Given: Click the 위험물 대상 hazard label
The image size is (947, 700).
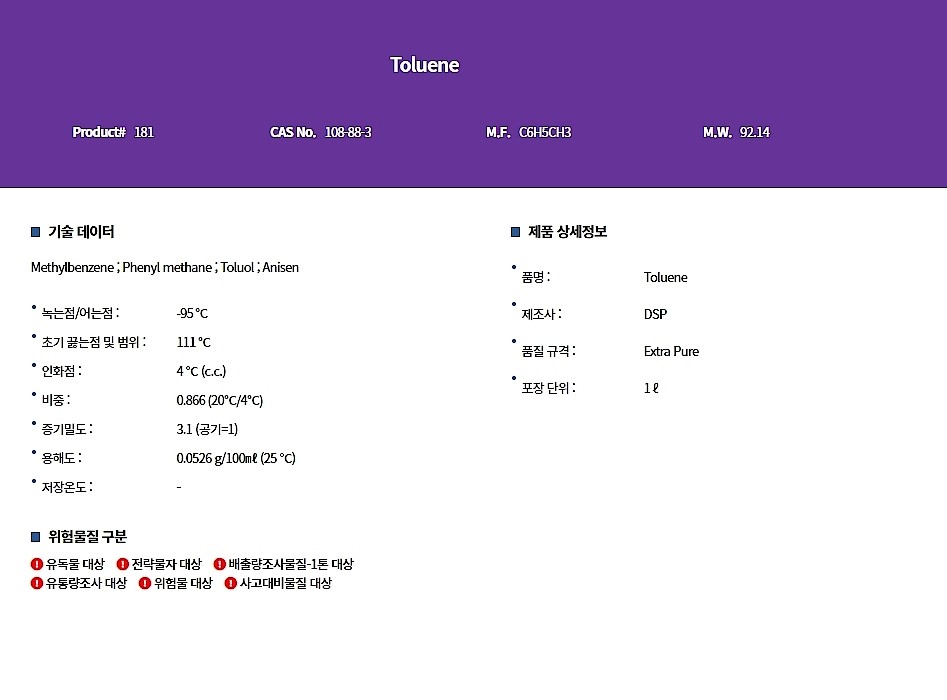Looking at the screenshot, I should (184, 583).
